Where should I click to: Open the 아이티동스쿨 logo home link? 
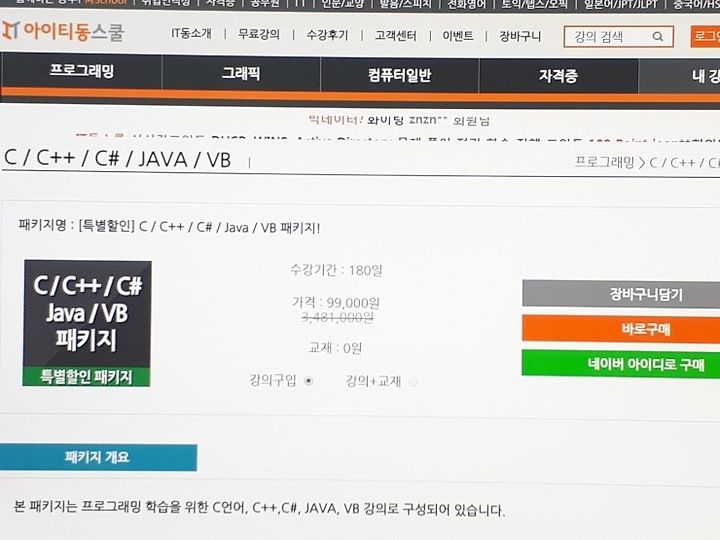click(63, 31)
